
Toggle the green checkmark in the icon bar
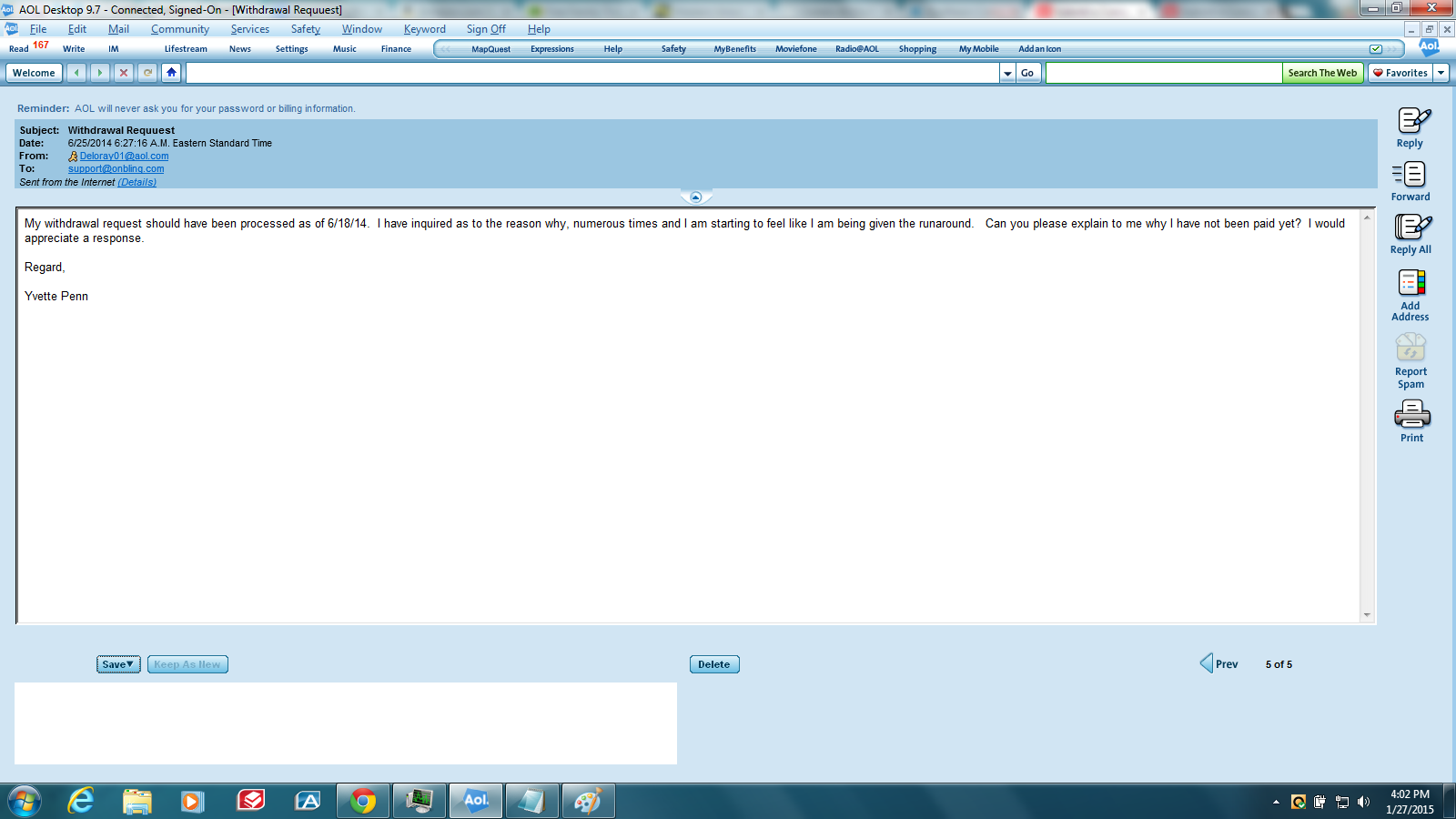pyautogui.click(x=1376, y=49)
